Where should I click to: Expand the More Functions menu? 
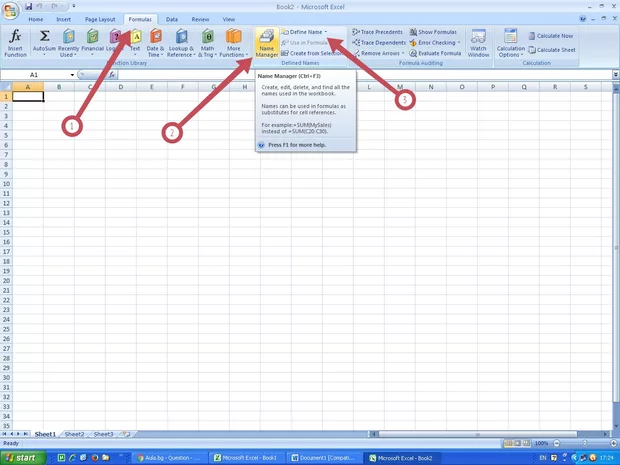click(x=233, y=43)
